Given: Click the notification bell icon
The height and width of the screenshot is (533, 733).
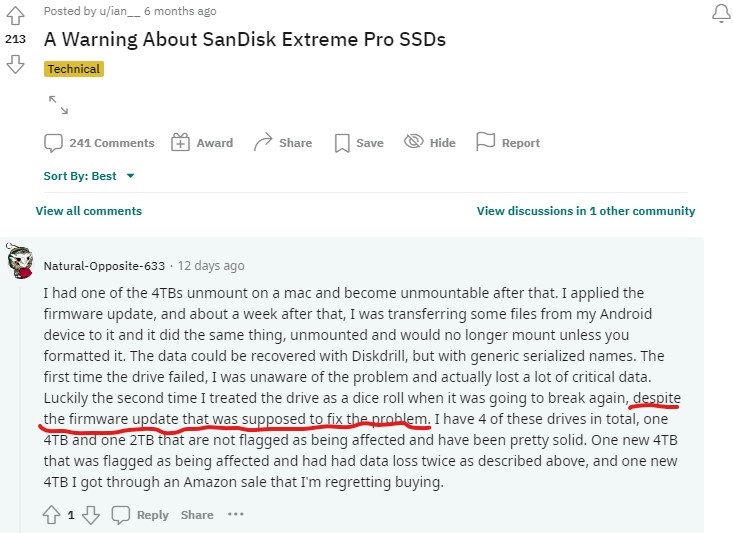Looking at the screenshot, I should (x=721, y=13).
